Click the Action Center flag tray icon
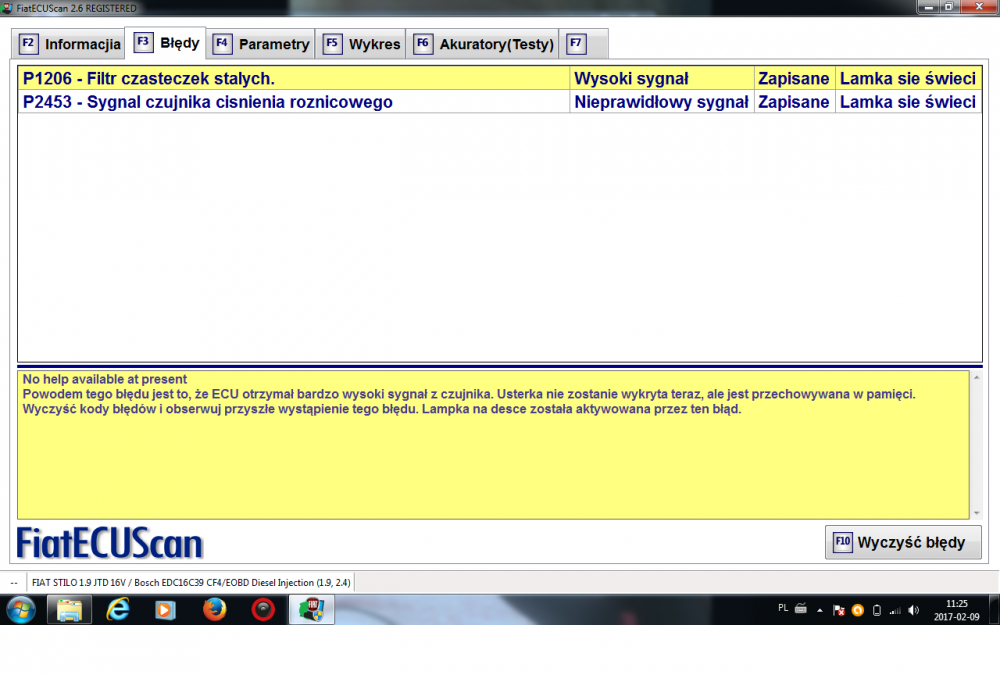Viewport: 1000px width, 675px height. coord(839,611)
